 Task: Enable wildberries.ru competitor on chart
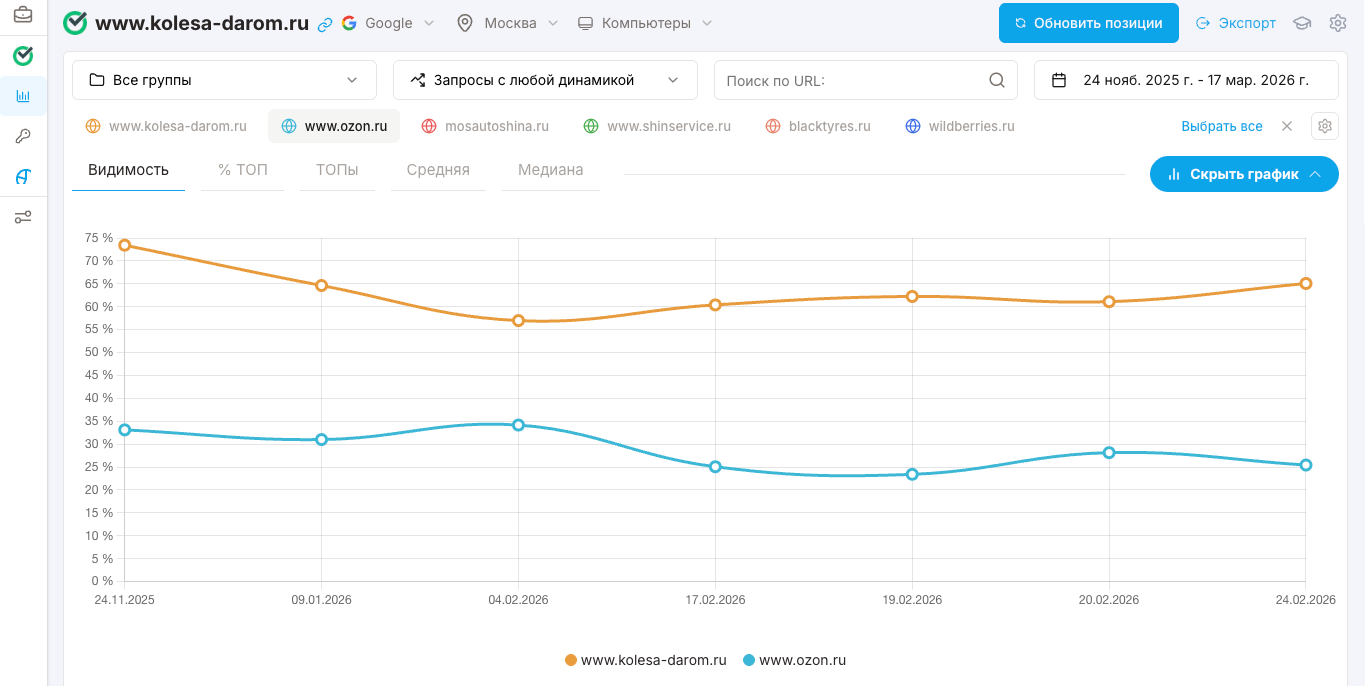coord(959,126)
